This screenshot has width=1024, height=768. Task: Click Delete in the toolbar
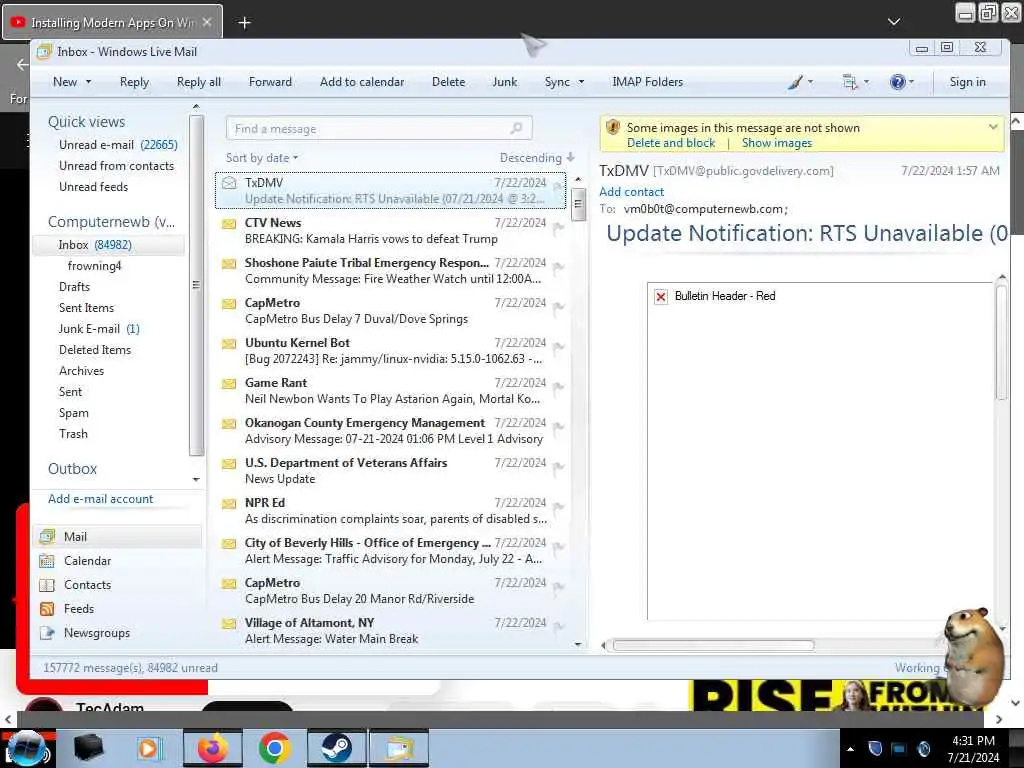449,82
